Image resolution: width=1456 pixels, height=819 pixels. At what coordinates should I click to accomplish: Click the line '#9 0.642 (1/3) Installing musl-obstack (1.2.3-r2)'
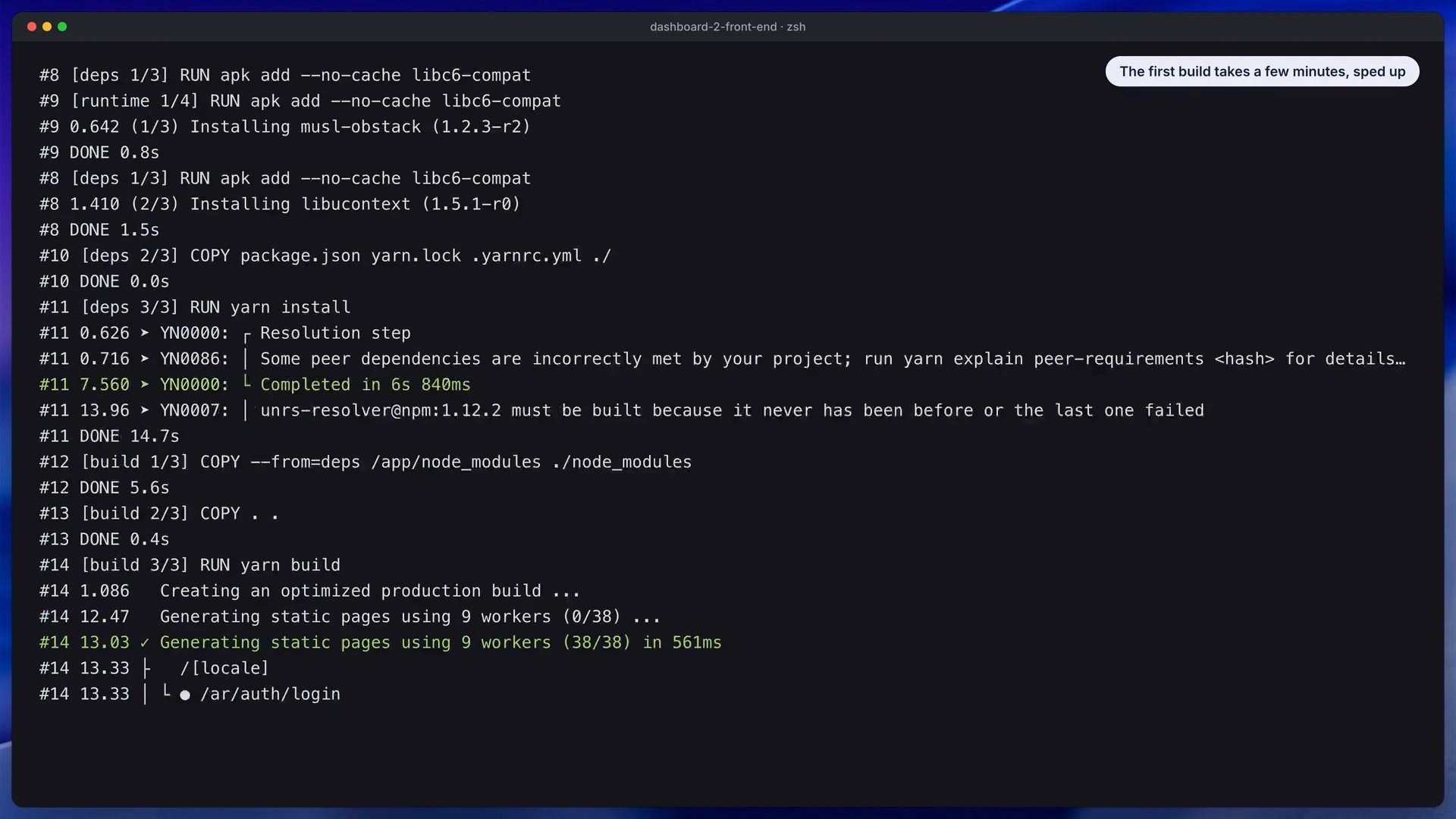pyautogui.click(x=285, y=127)
